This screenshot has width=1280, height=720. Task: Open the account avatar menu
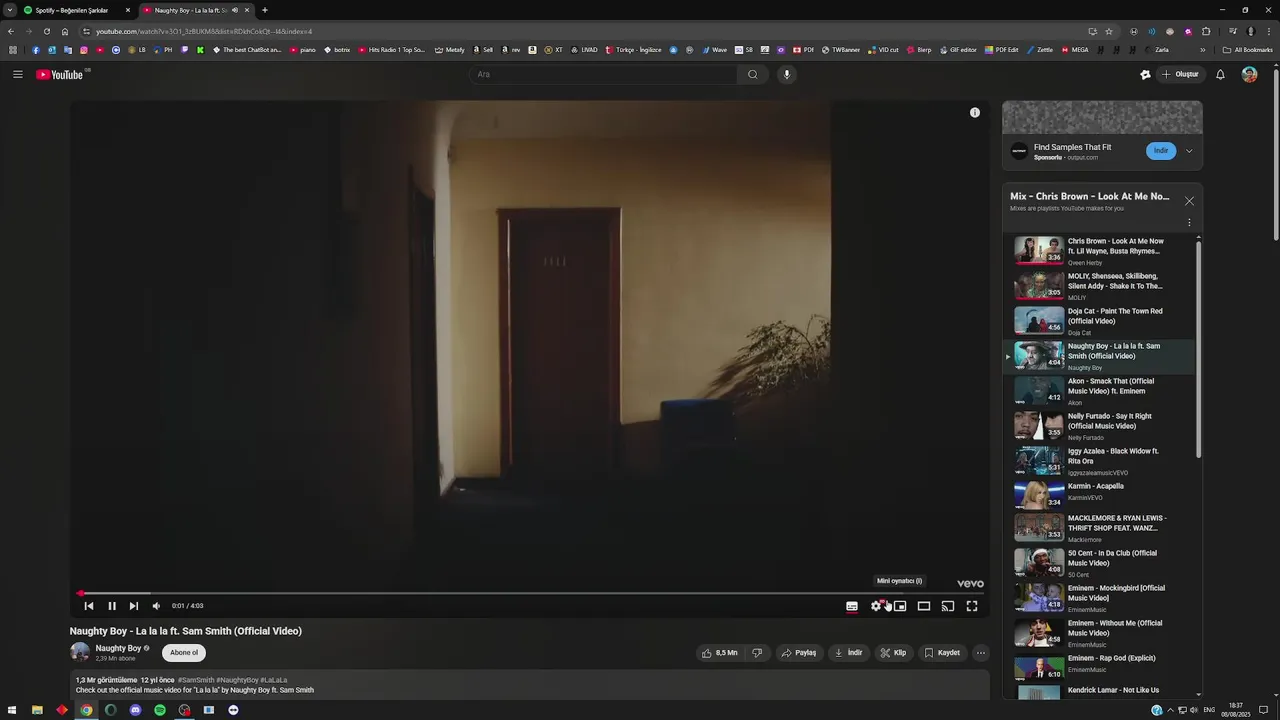1249,74
